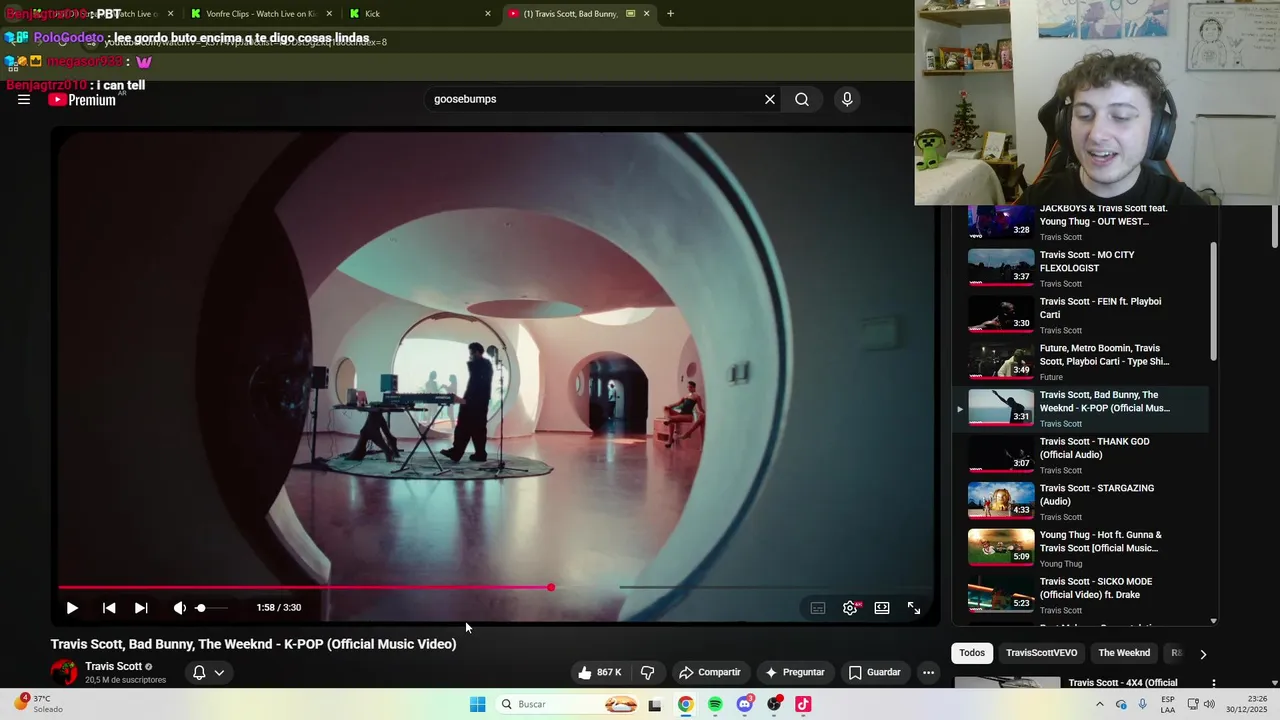Open the YouTube hamburger guide menu
This screenshot has width=1280, height=720.
24,99
